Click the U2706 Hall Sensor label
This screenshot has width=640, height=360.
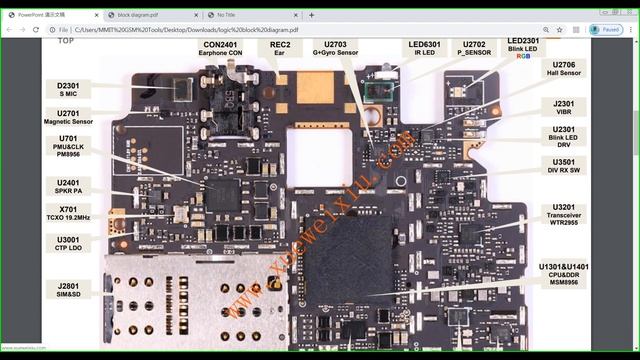pos(564,69)
